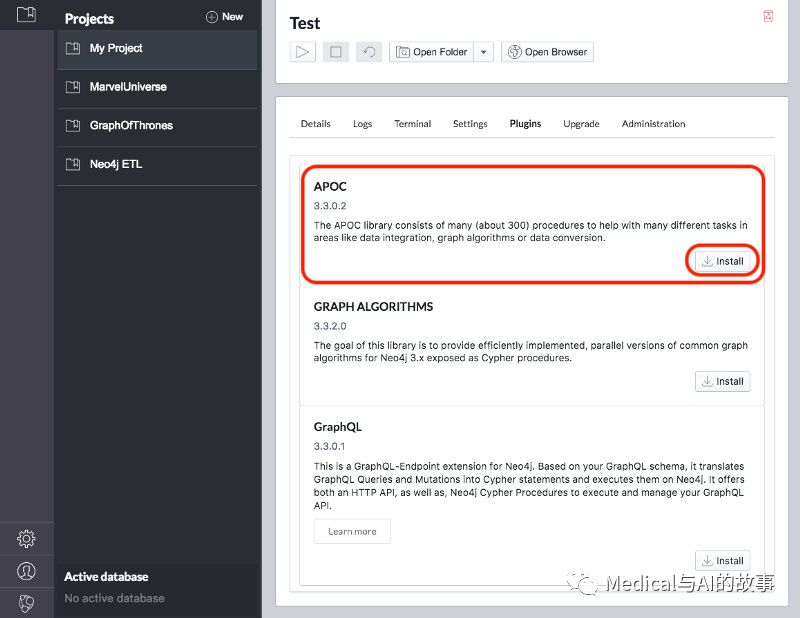The width and height of the screenshot is (800, 618).
Task: Click GraphQL version 3.3.0.1
Action: (330, 447)
